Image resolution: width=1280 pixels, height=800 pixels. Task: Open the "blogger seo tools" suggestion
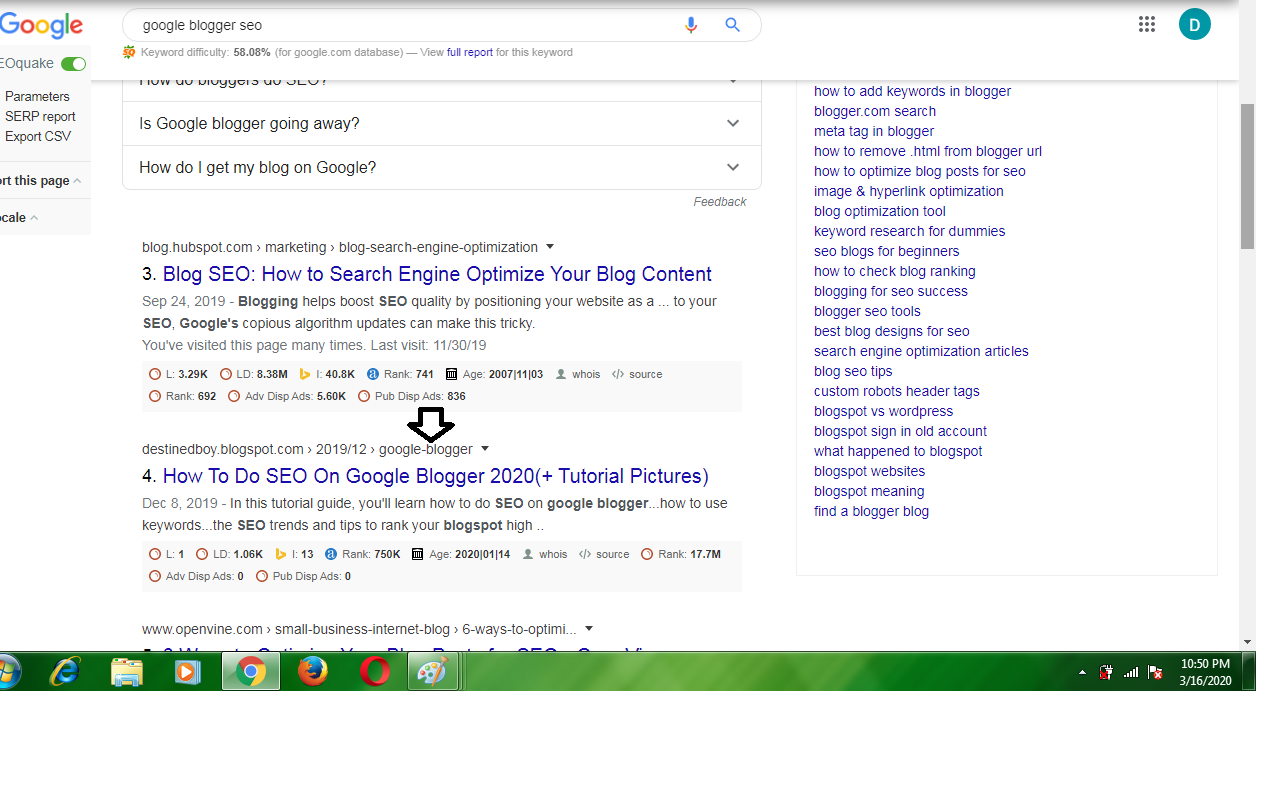tap(867, 311)
